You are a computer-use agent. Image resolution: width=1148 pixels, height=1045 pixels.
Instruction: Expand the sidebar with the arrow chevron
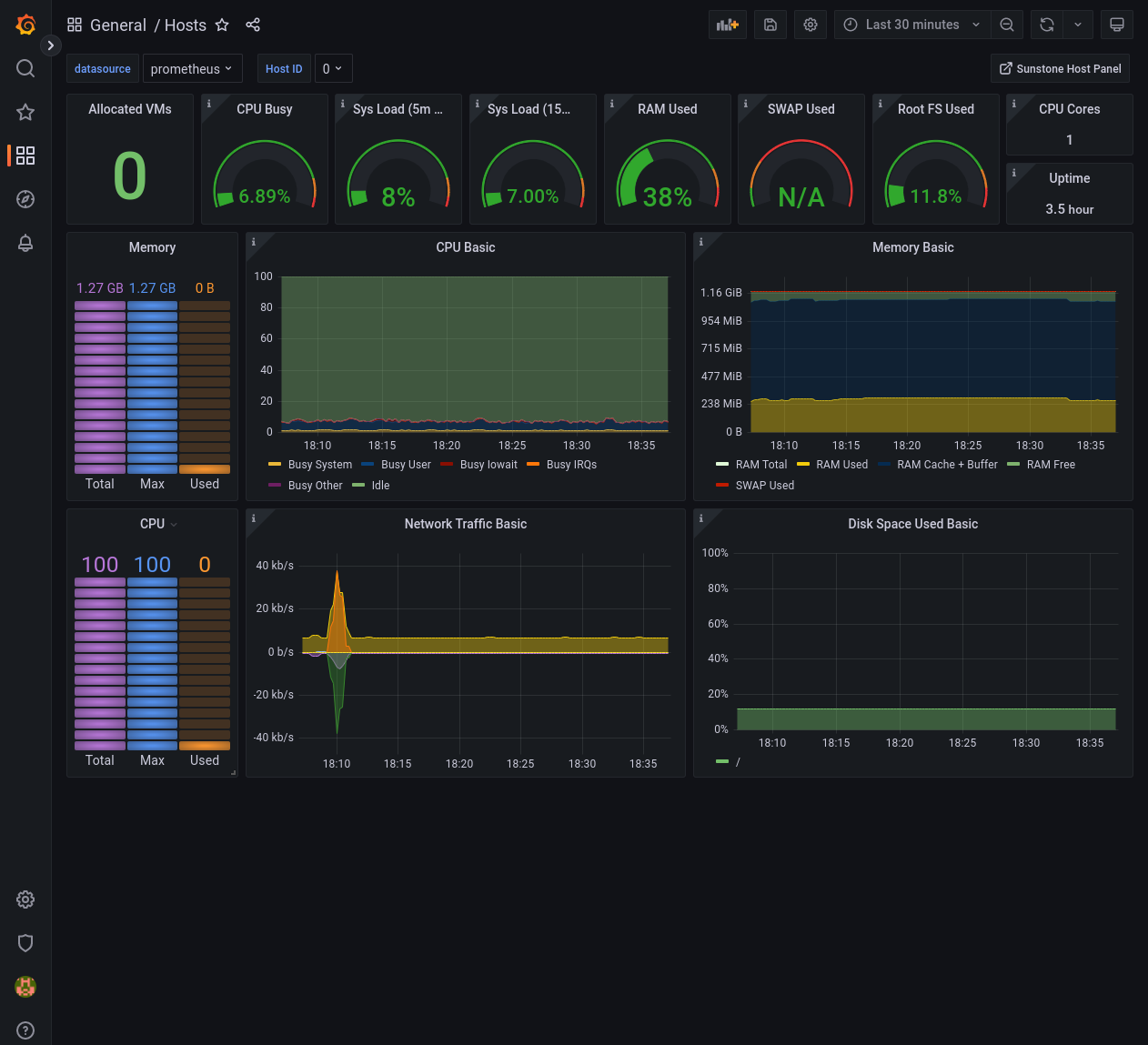[x=51, y=45]
